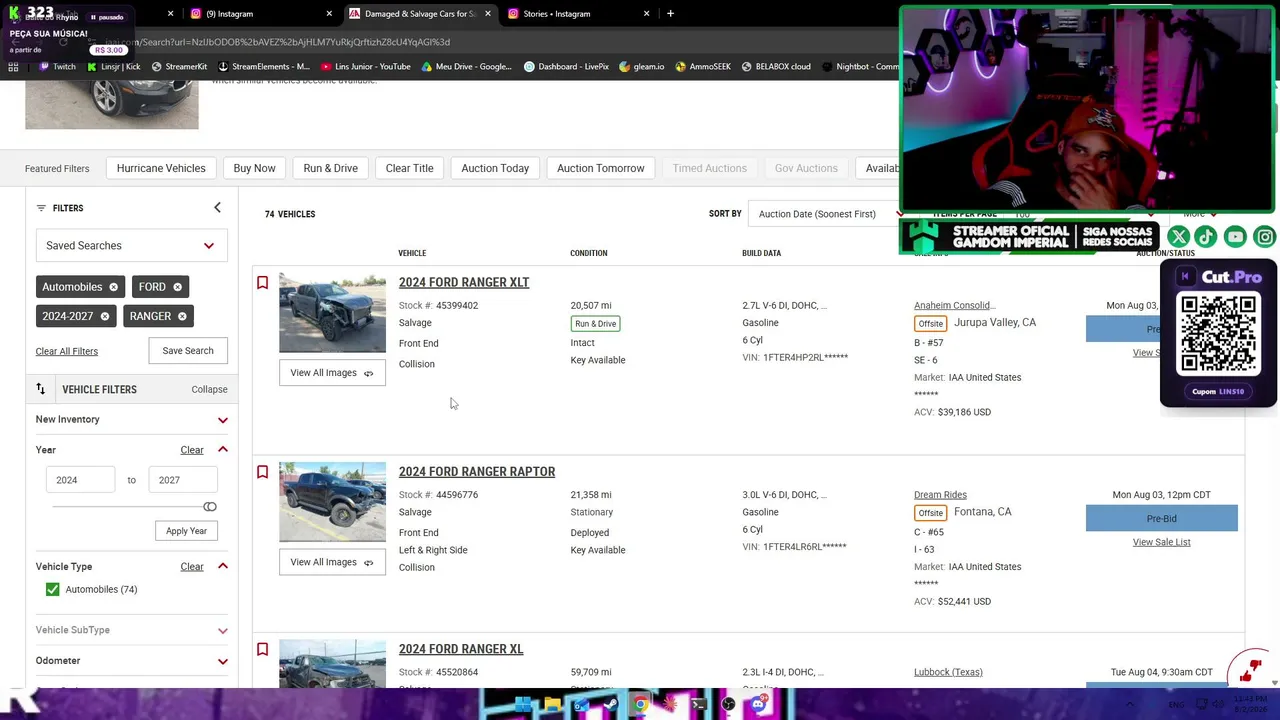The image size is (1280, 720).
Task: Click the year range slider handle
Action: 210,507
